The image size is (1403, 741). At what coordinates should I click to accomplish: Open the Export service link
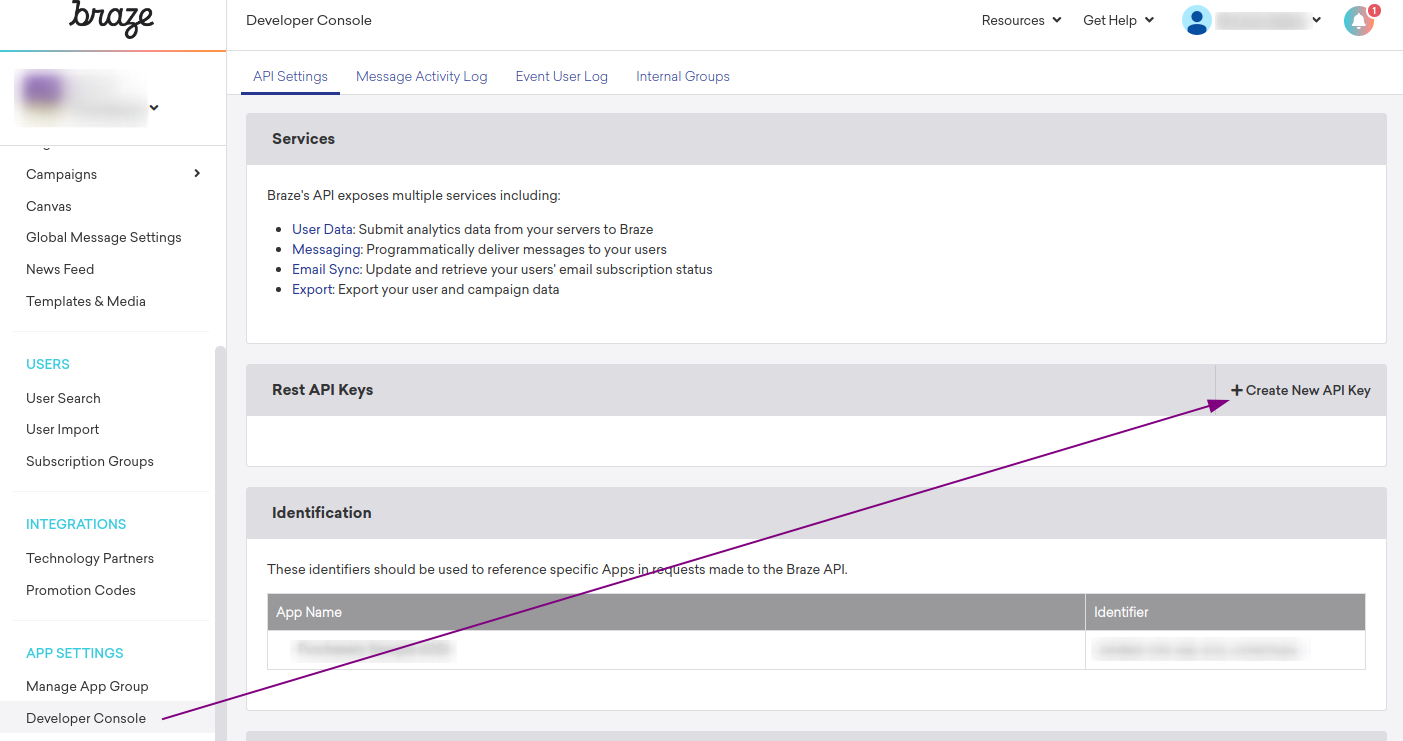tap(312, 289)
